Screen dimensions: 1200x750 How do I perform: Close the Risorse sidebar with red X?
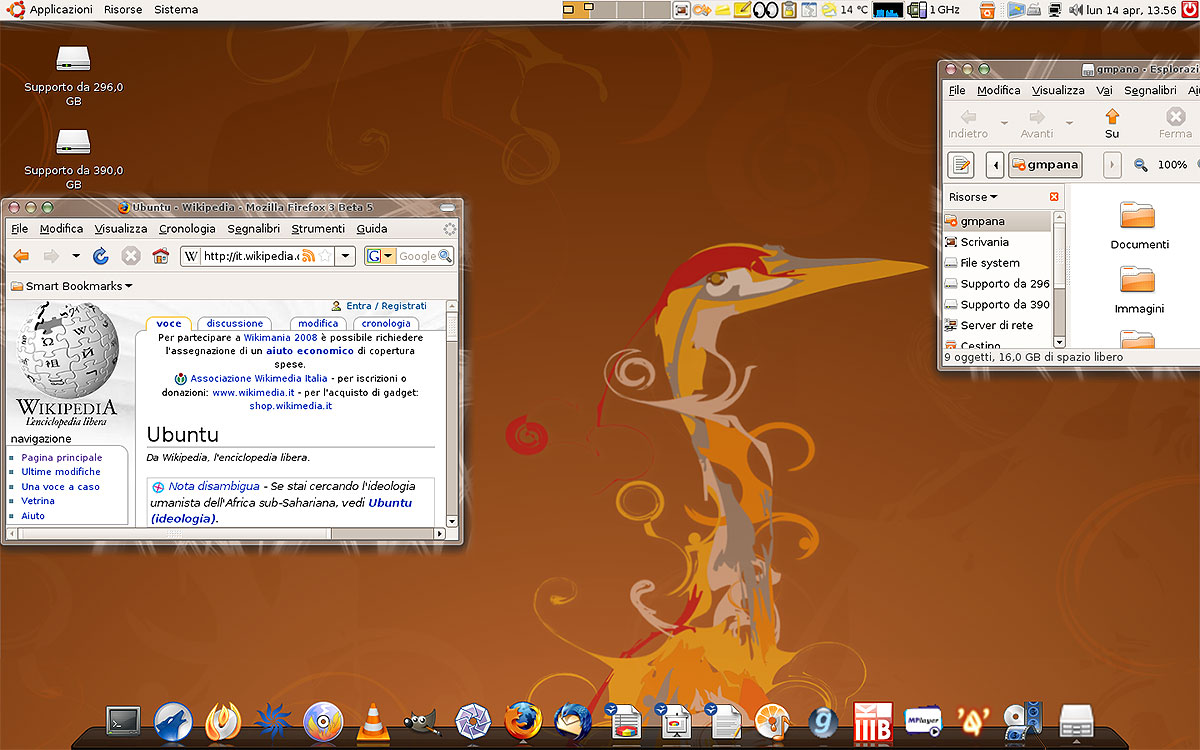point(1054,197)
